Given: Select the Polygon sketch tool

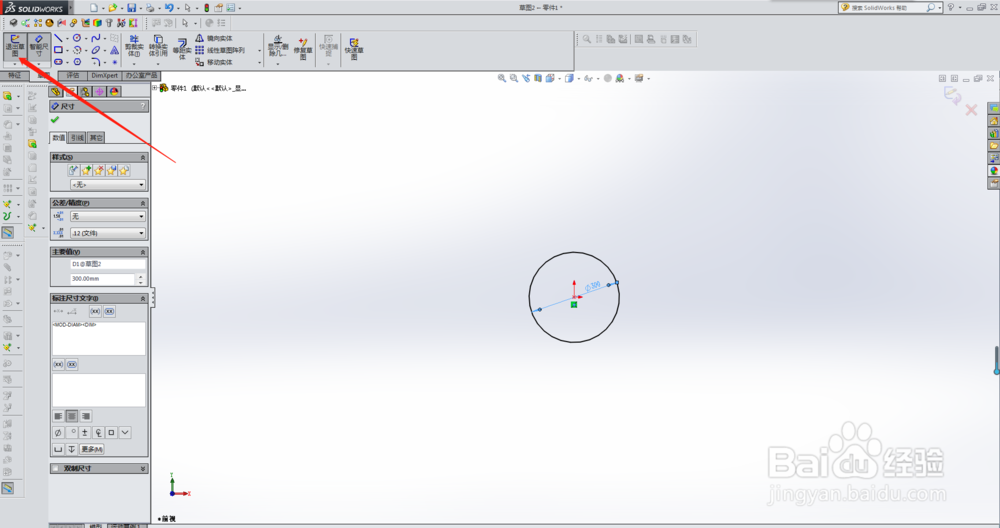Looking at the screenshot, I should click(x=77, y=62).
